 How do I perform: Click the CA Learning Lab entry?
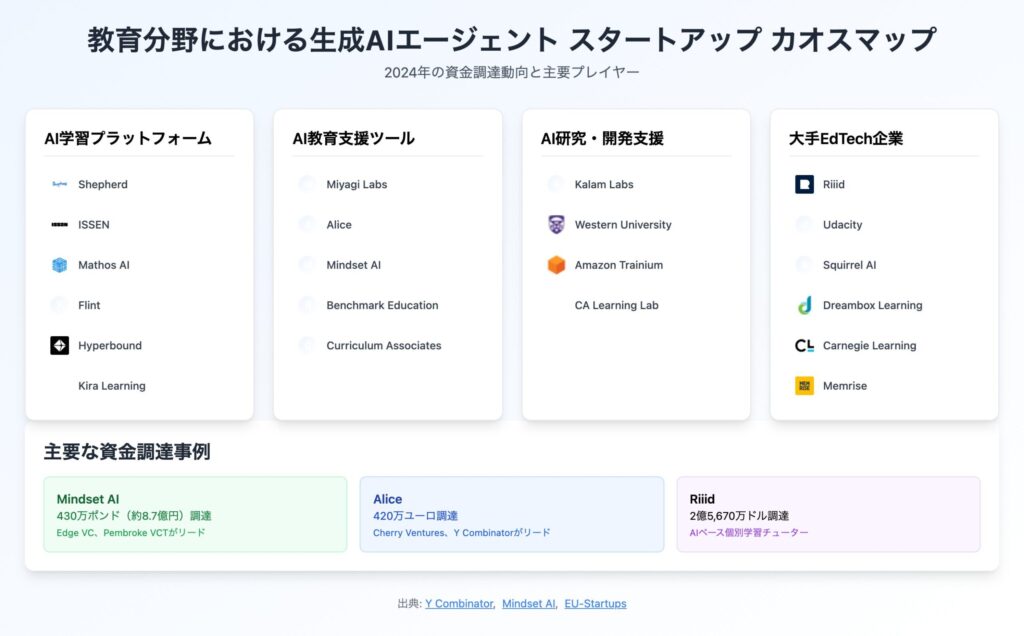616,305
